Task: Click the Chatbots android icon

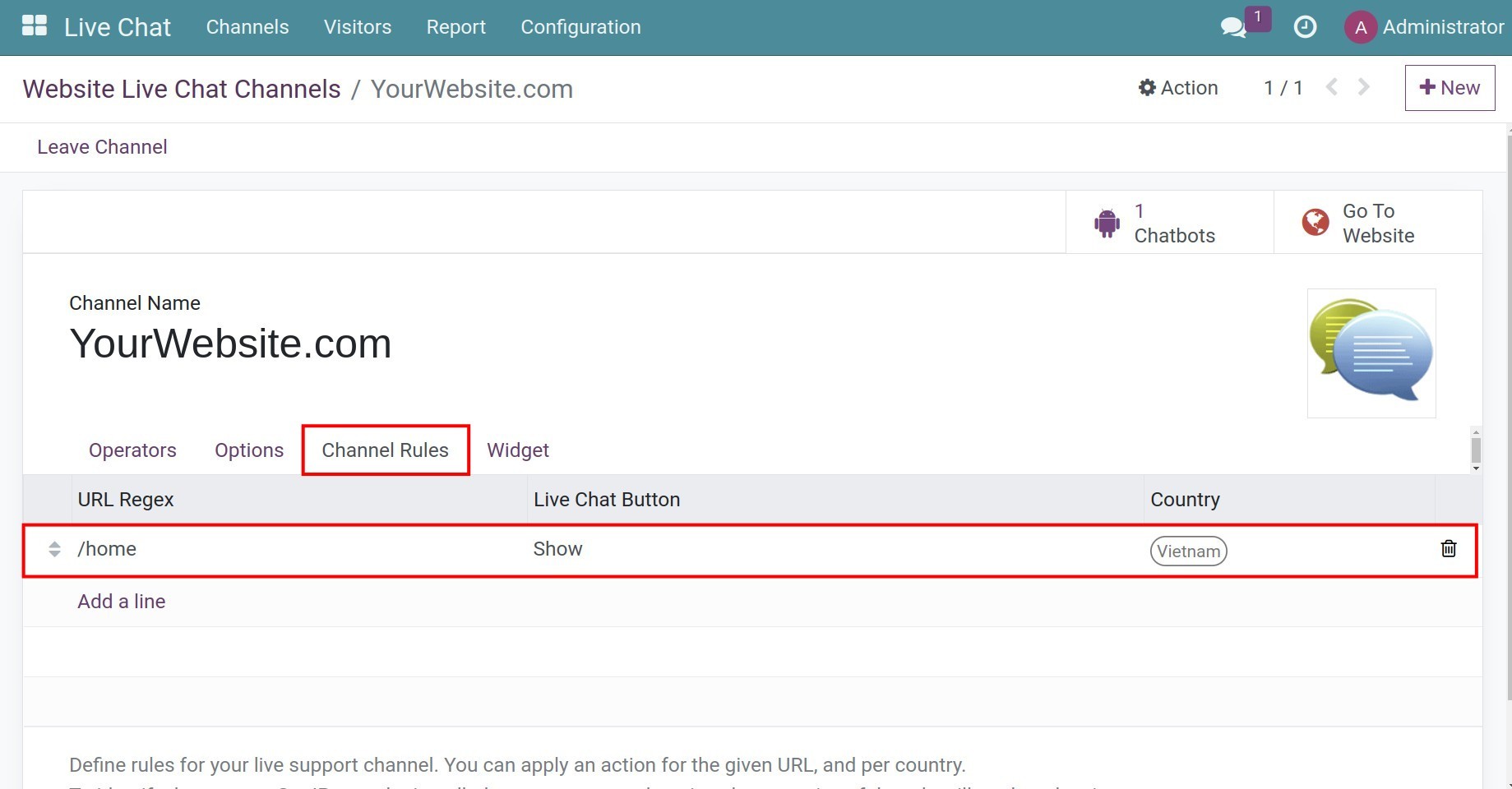Action: pyautogui.click(x=1107, y=221)
